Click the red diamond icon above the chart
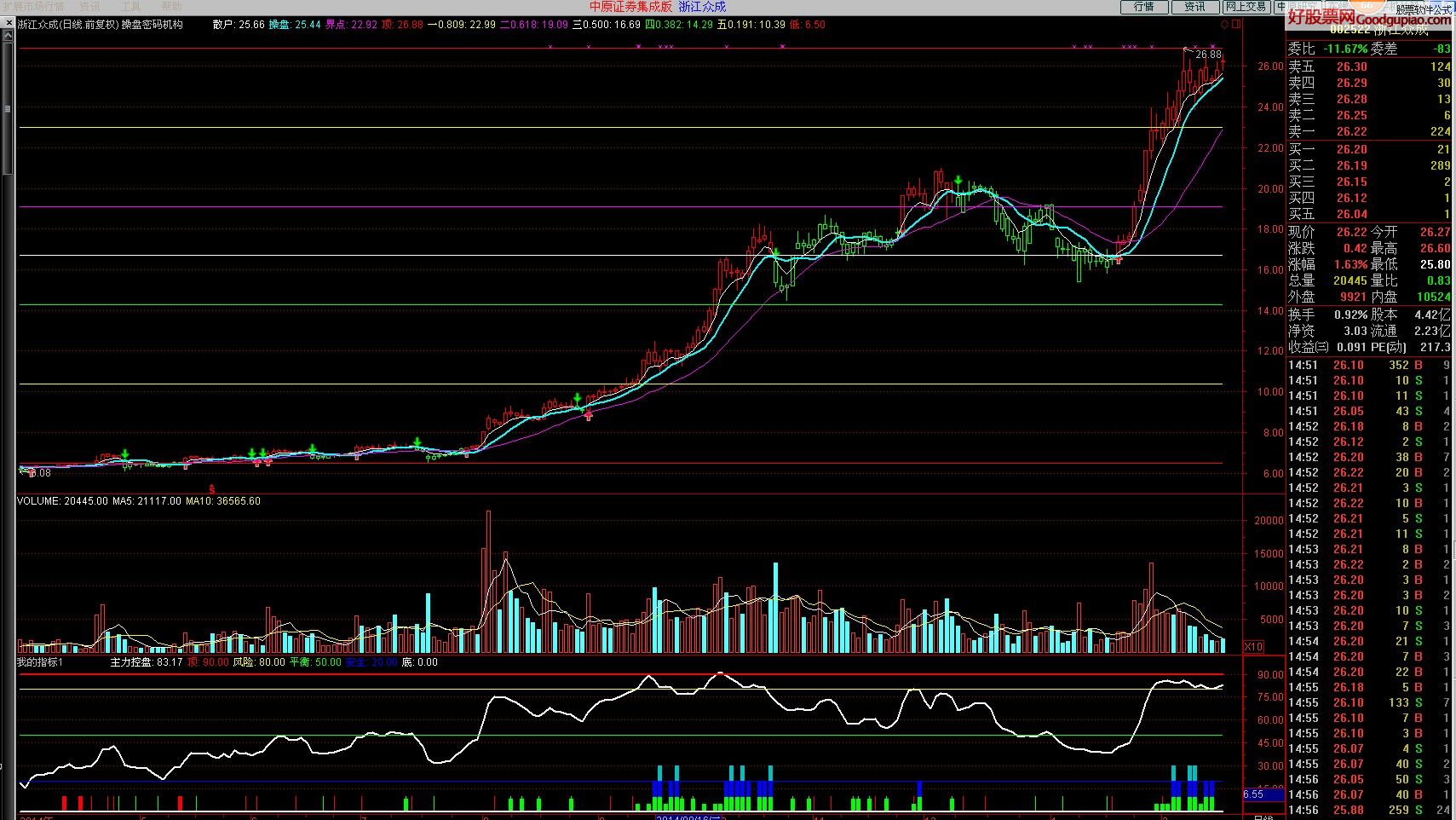Screen dimensions: 1456x820 tap(1225, 24)
